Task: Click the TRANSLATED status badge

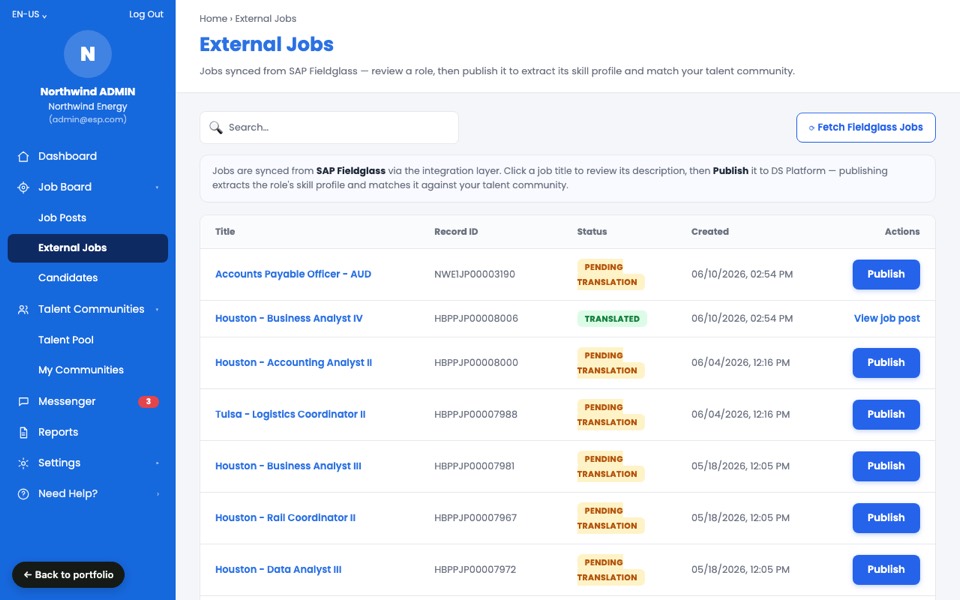Action: point(612,318)
